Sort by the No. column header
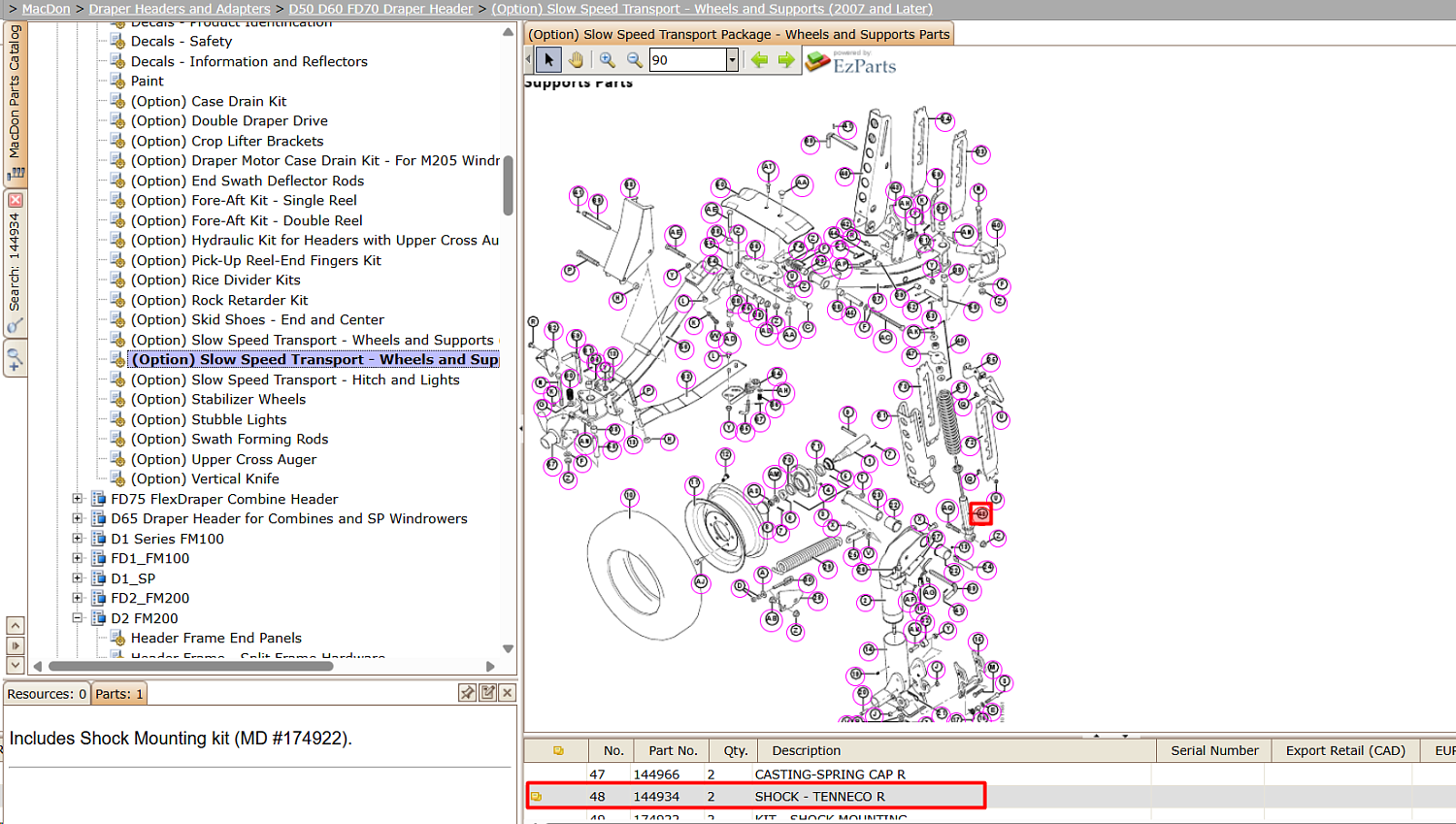The width and height of the screenshot is (1456, 824). (x=613, y=750)
